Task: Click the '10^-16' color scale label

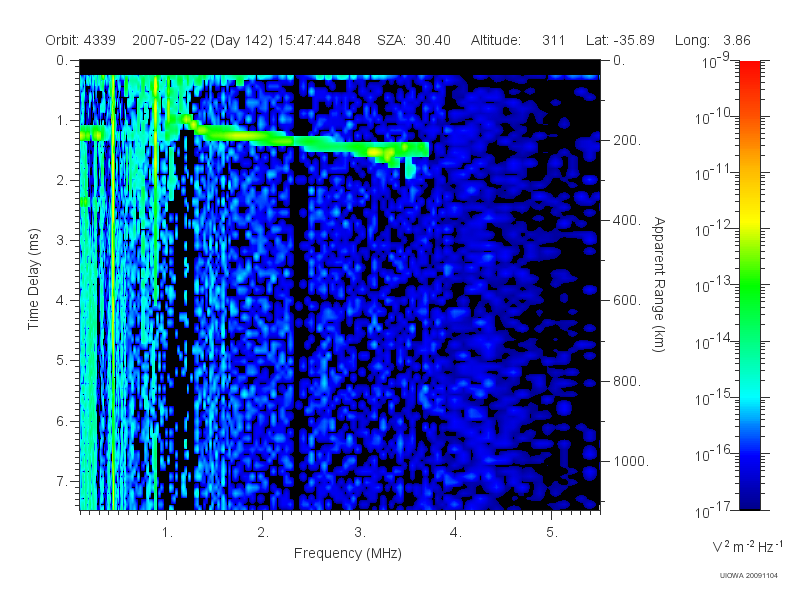Action: coord(715,453)
